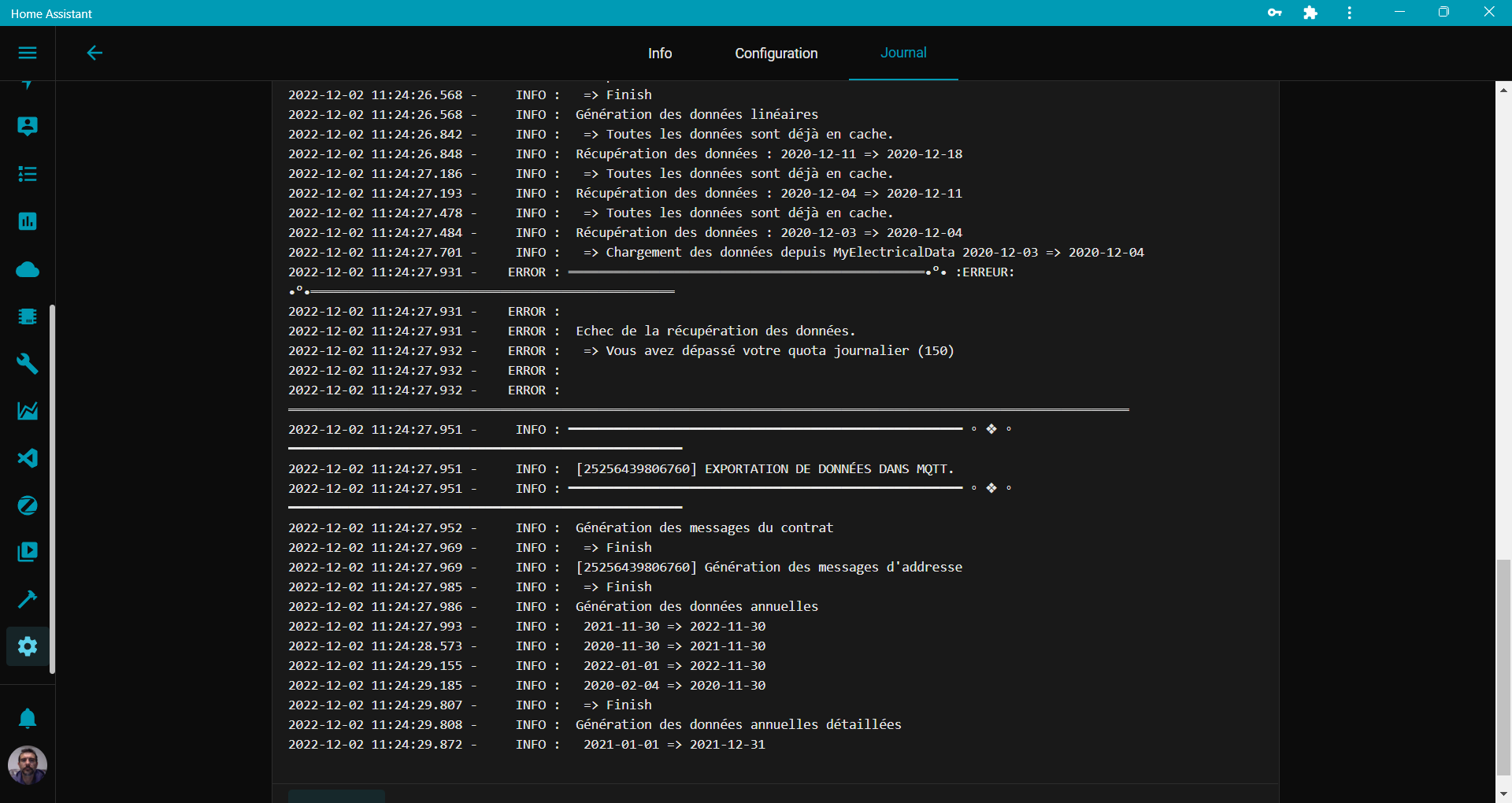Open the Supervisor chip icon
The height and width of the screenshot is (803, 1512).
tap(28, 316)
